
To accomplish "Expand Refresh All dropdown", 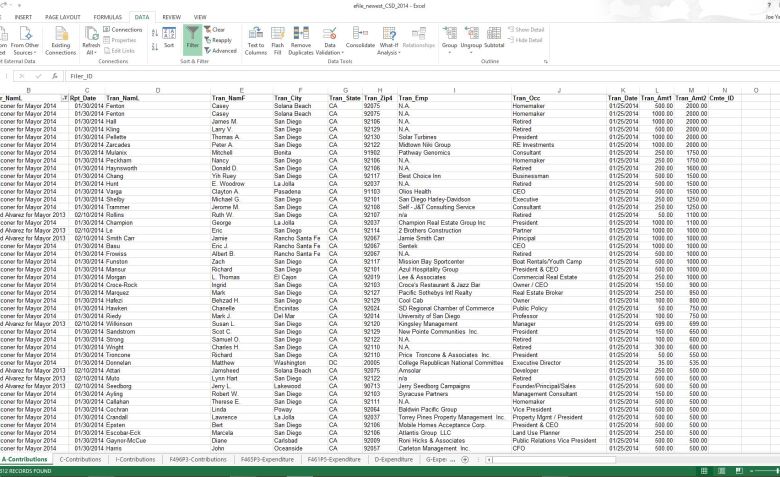I will pyautogui.click(x=91, y=52).
